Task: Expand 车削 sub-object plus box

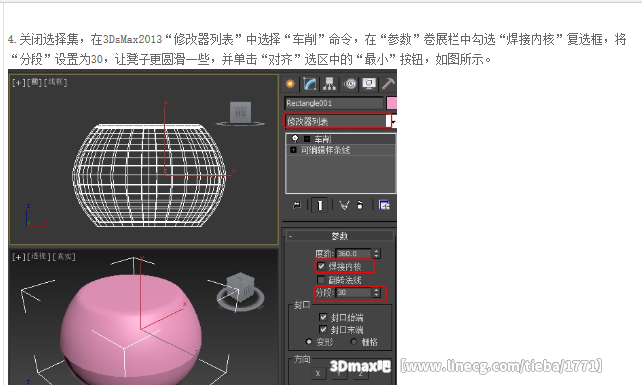Action: (x=307, y=139)
